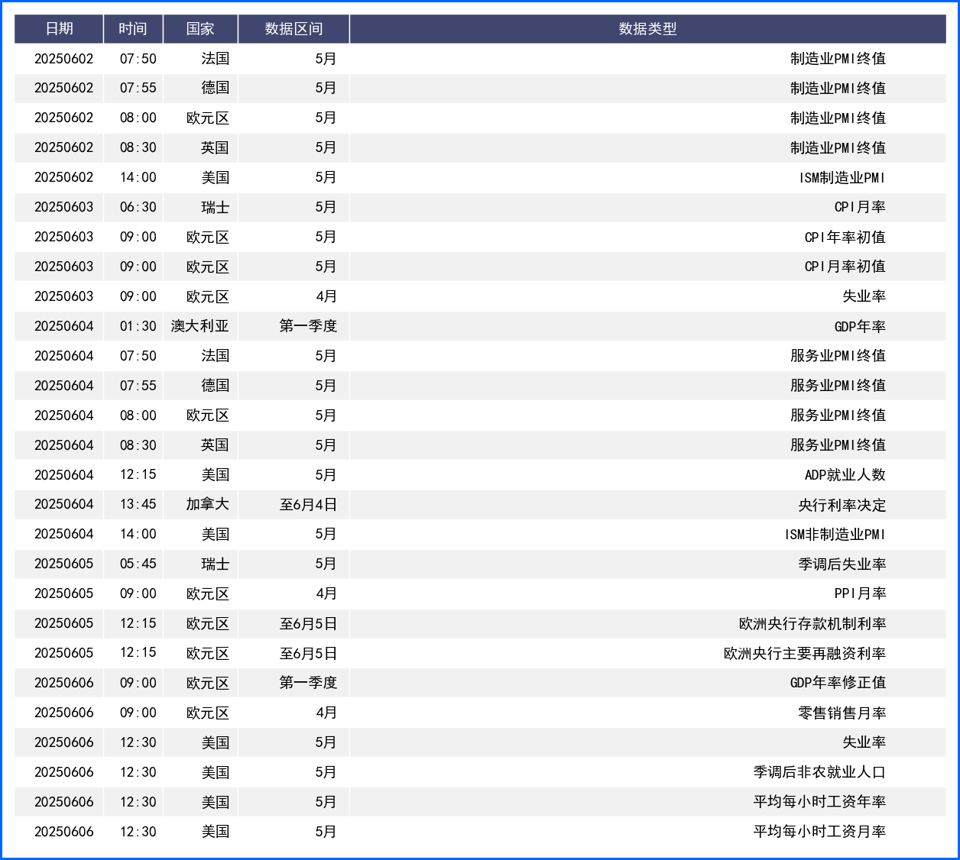Click 澳大利亚 country cell
Image resolution: width=960 pixels, height=860 pixels.
200,326
